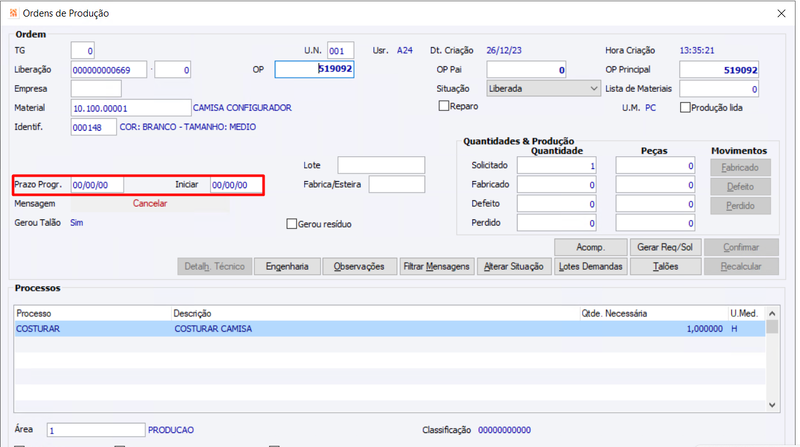Viewport: 800px width, 447px height.
Task: Click the Defeito movement button
Action: [x=740, y=187]
